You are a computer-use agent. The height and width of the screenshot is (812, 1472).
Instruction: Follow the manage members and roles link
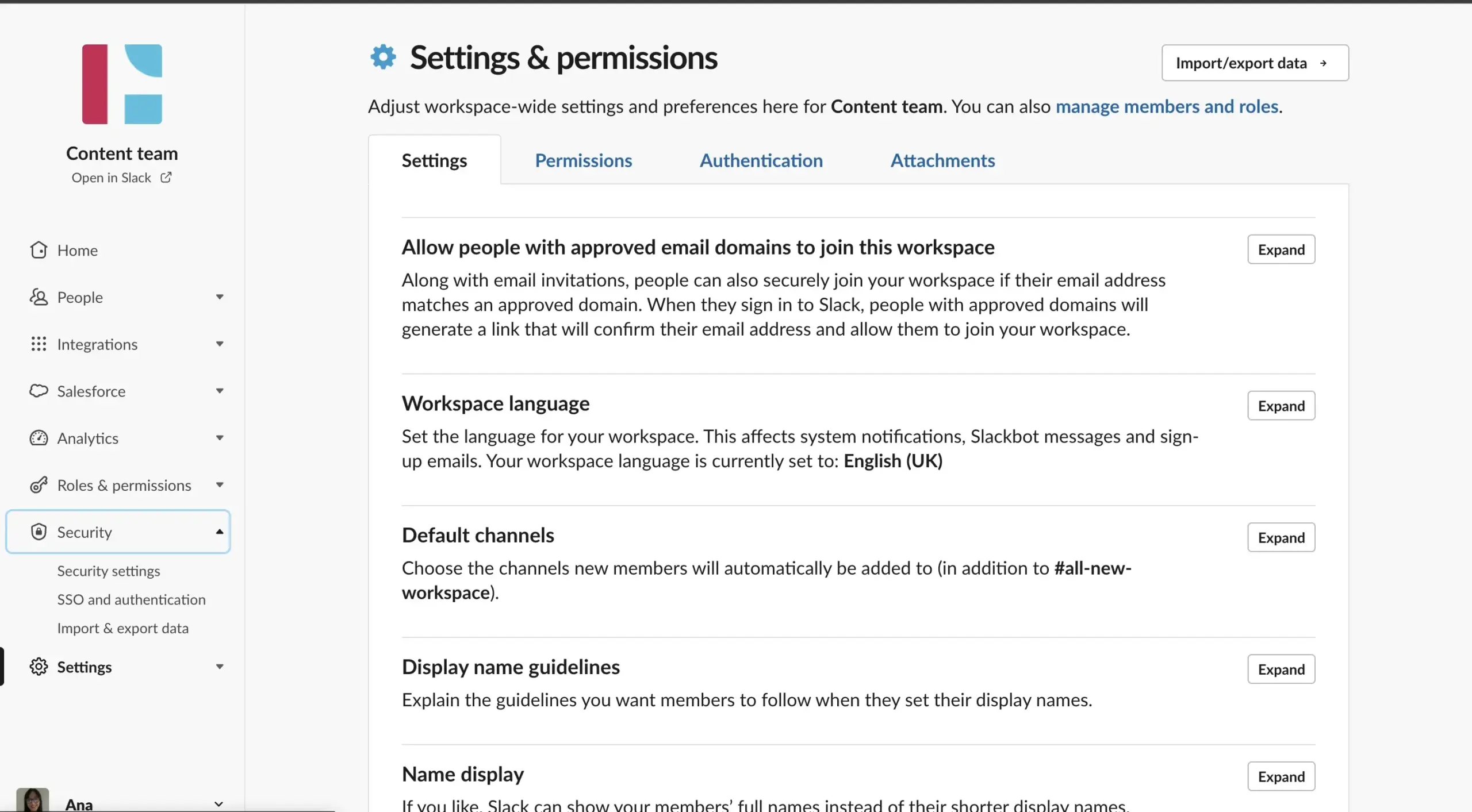tap(1167, 107)
